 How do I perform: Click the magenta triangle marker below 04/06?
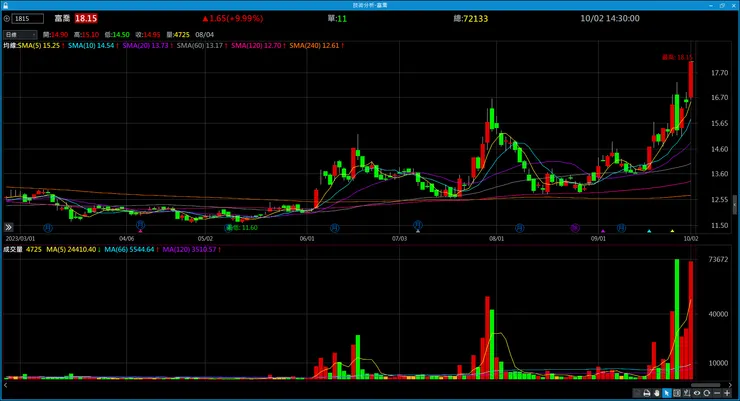click(140, 231)
